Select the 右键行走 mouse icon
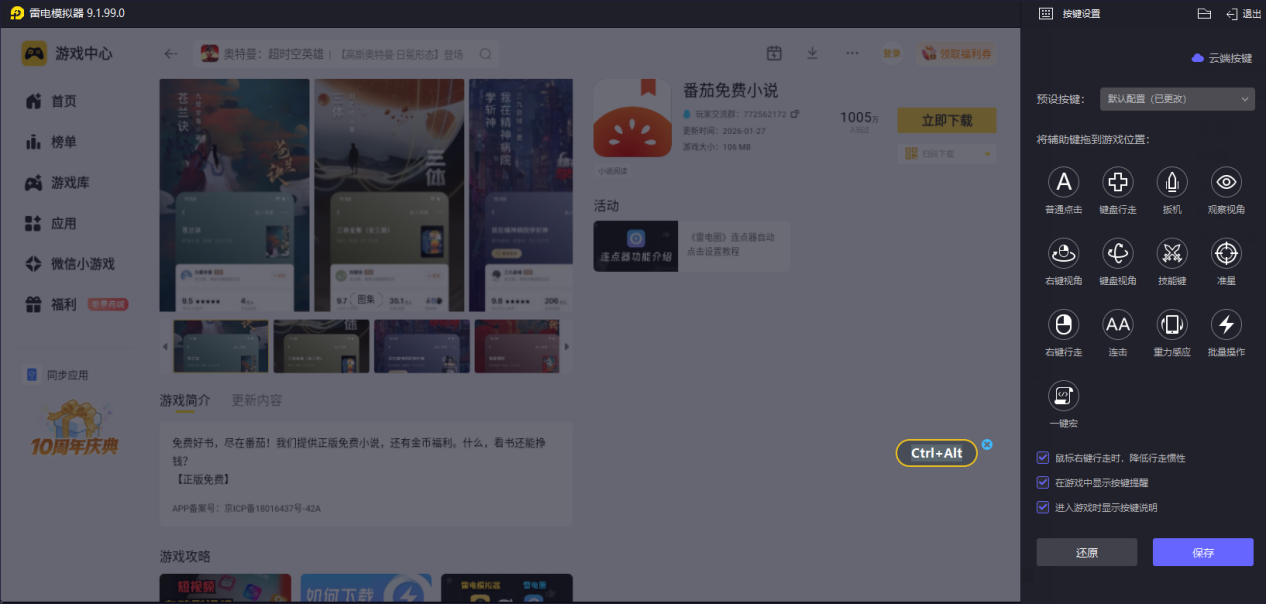Screen dimensions: 1266x604 [x=1063, y=324]
